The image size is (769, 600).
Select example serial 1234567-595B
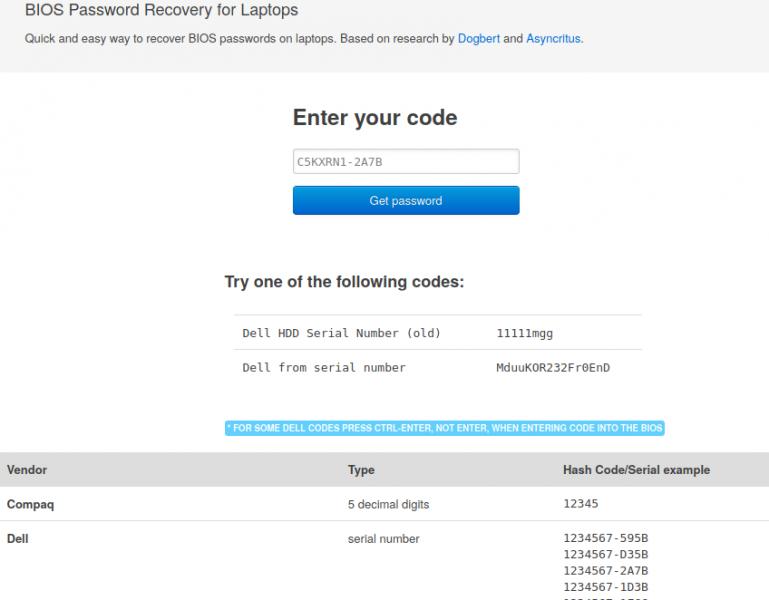coord(606,538)
